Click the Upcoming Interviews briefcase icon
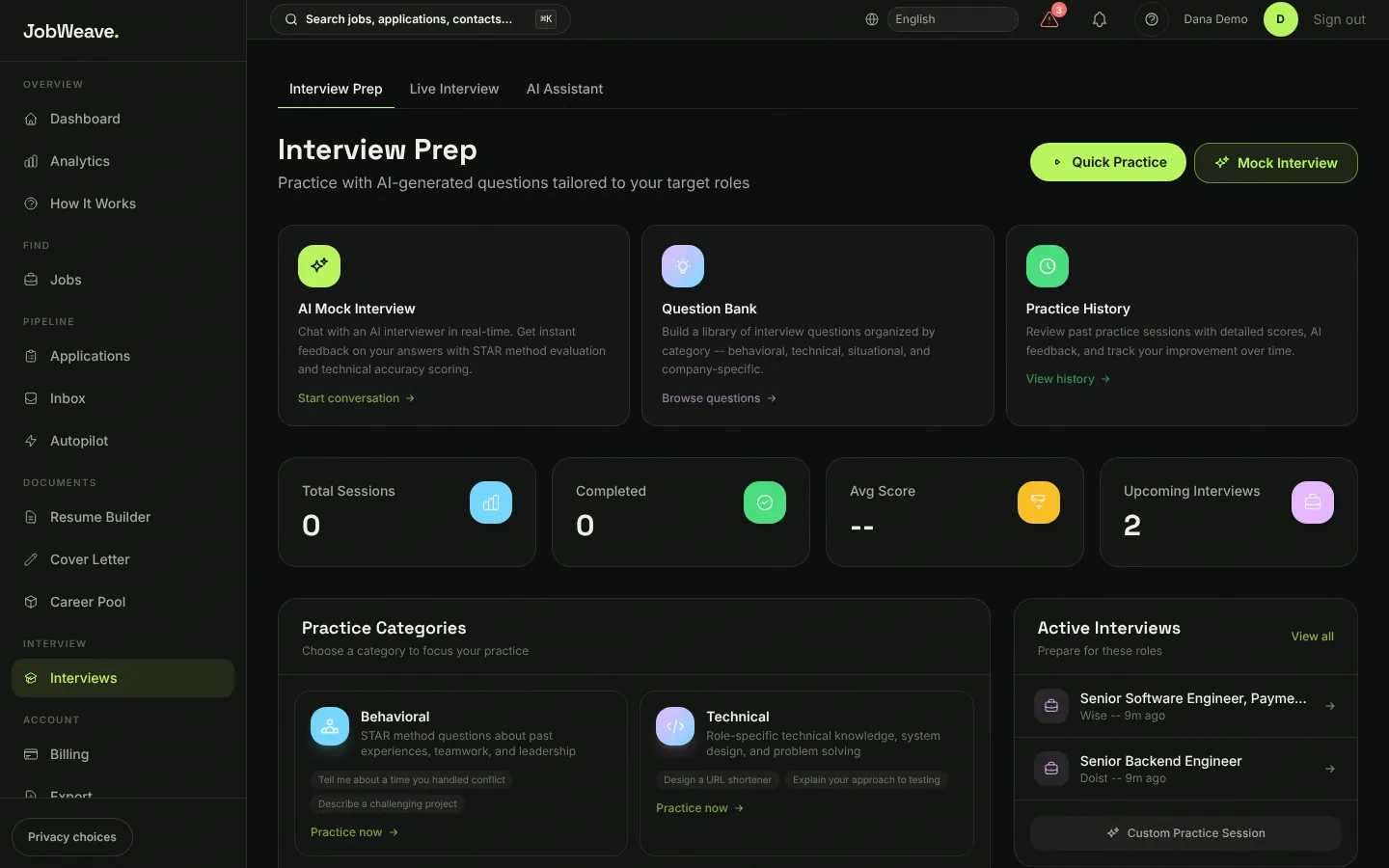1389x868 pixels. tap(1313, 502)
